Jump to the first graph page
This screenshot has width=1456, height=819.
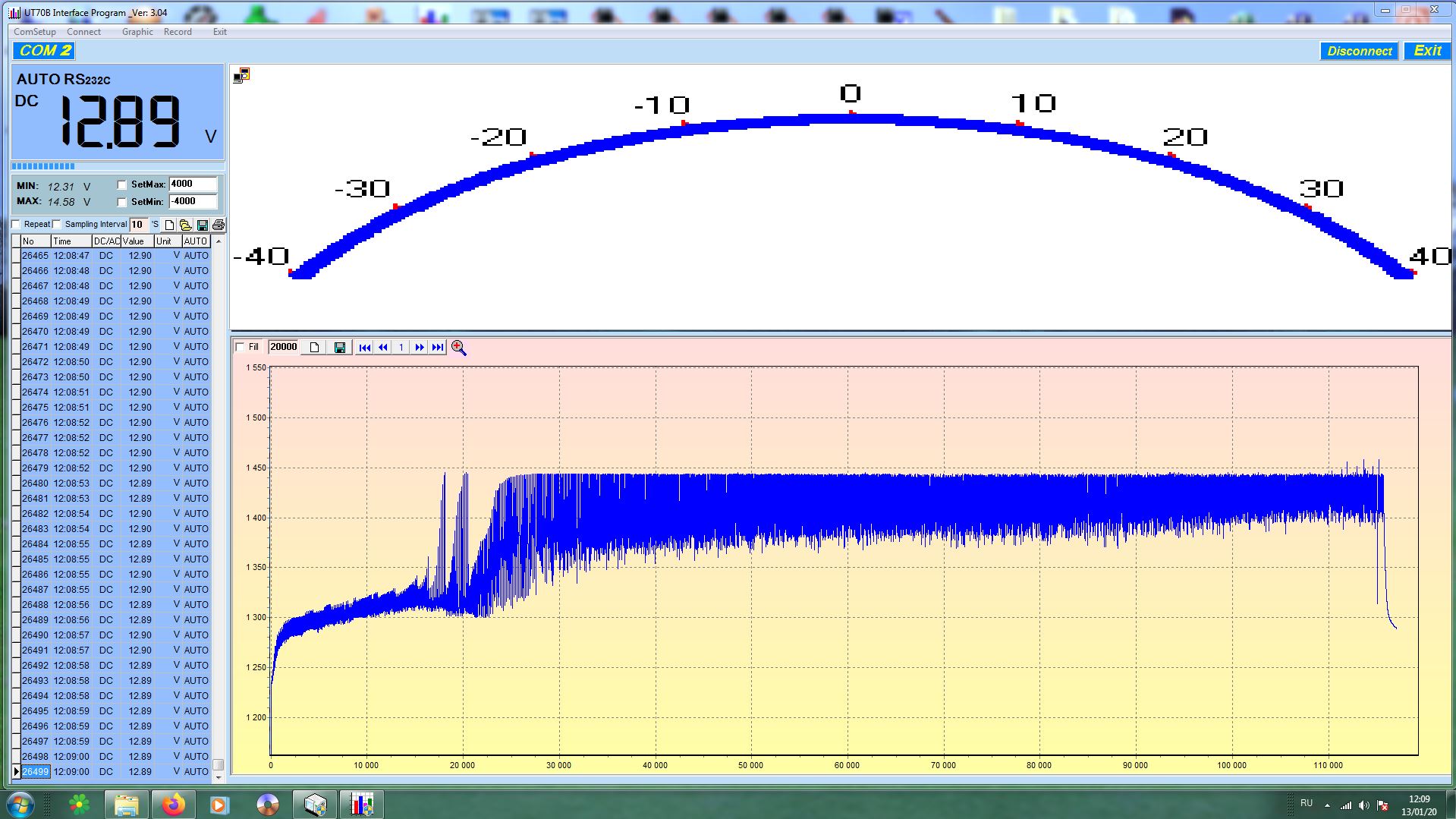click(365, 348)
